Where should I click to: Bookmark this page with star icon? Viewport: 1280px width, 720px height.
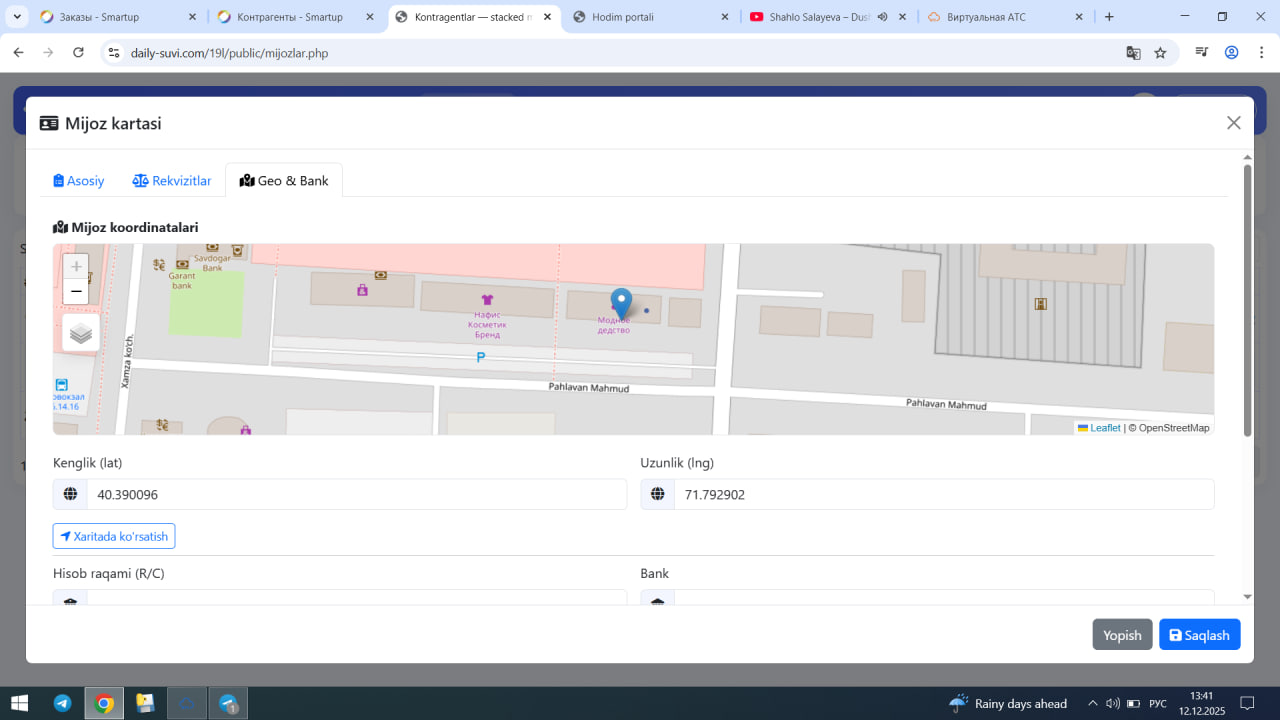(1160, 53)
